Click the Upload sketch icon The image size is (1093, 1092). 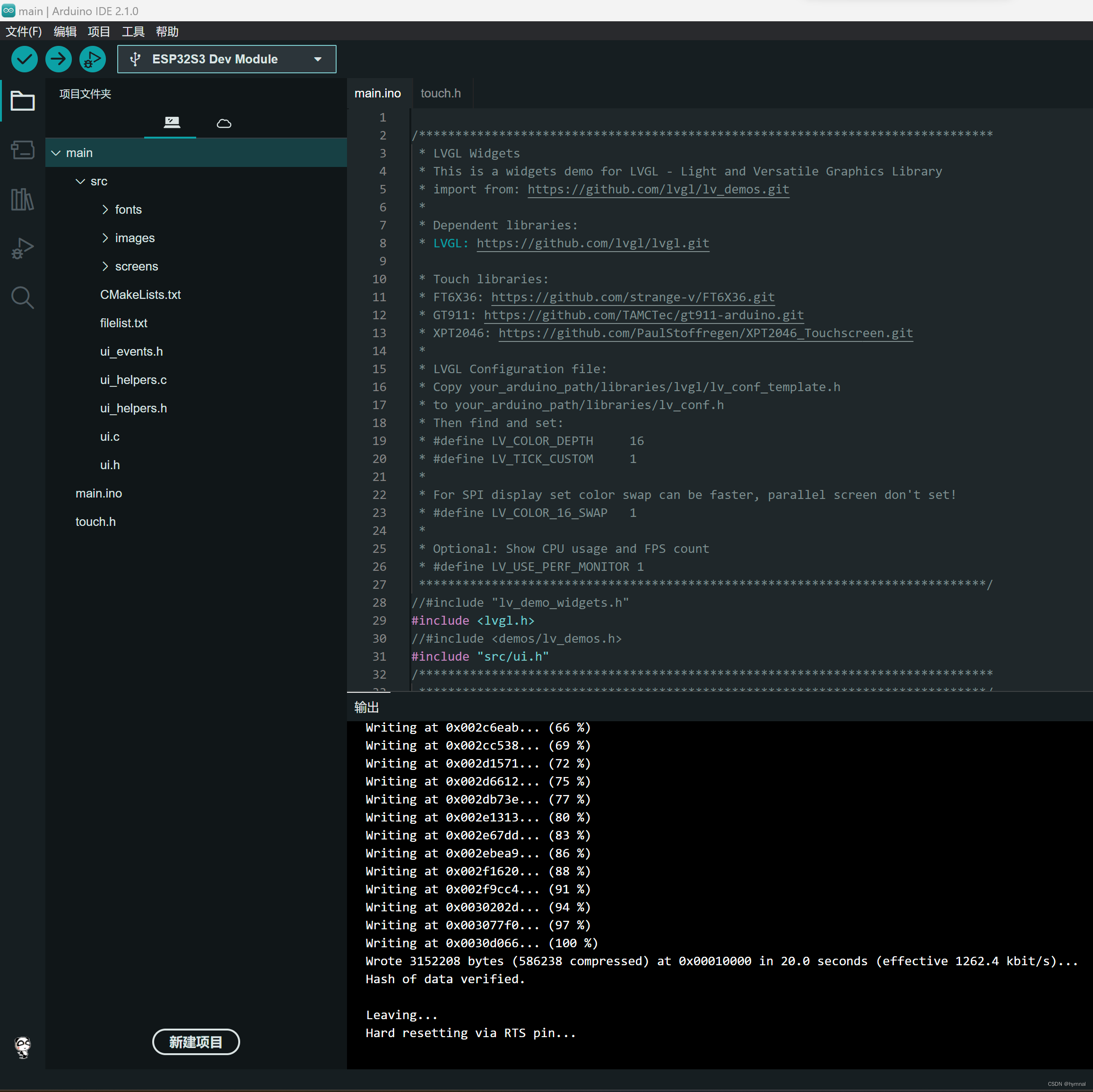click(58, 59)
